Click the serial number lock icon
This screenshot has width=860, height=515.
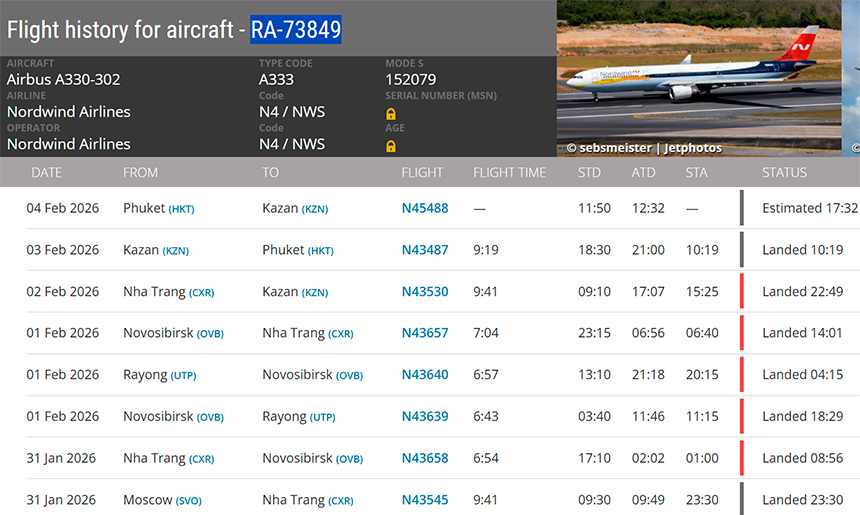[391, 113]
